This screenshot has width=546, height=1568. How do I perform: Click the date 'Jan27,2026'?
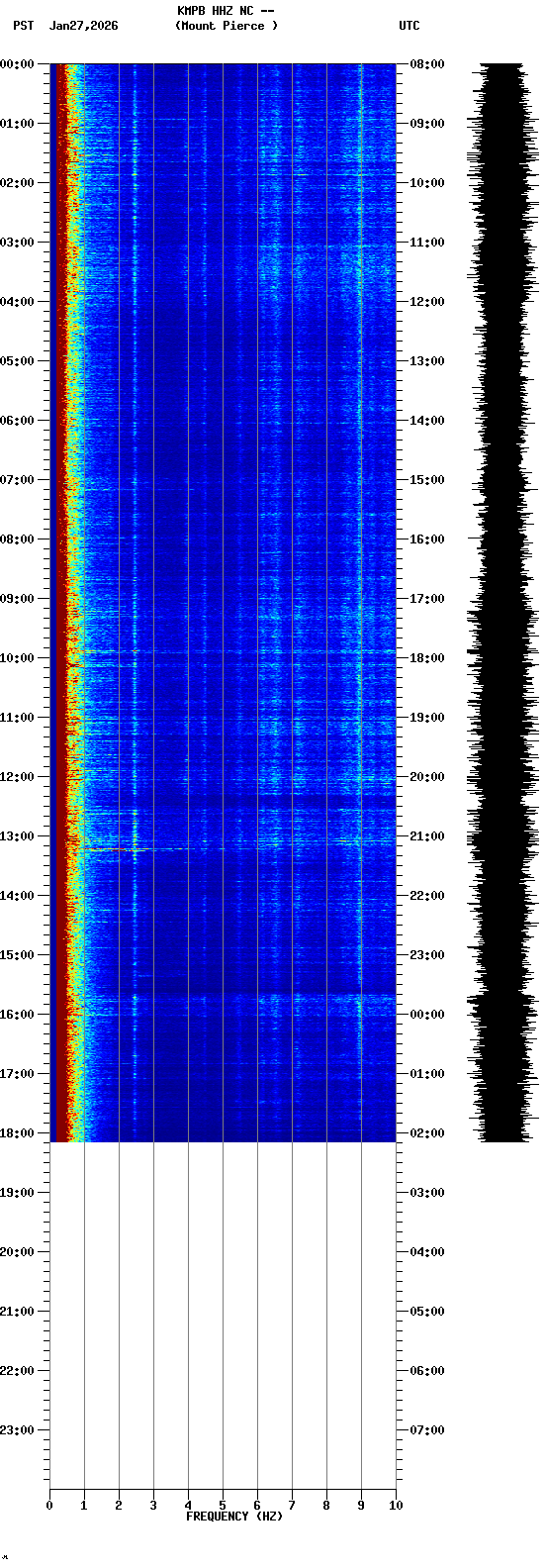(84, 26)
